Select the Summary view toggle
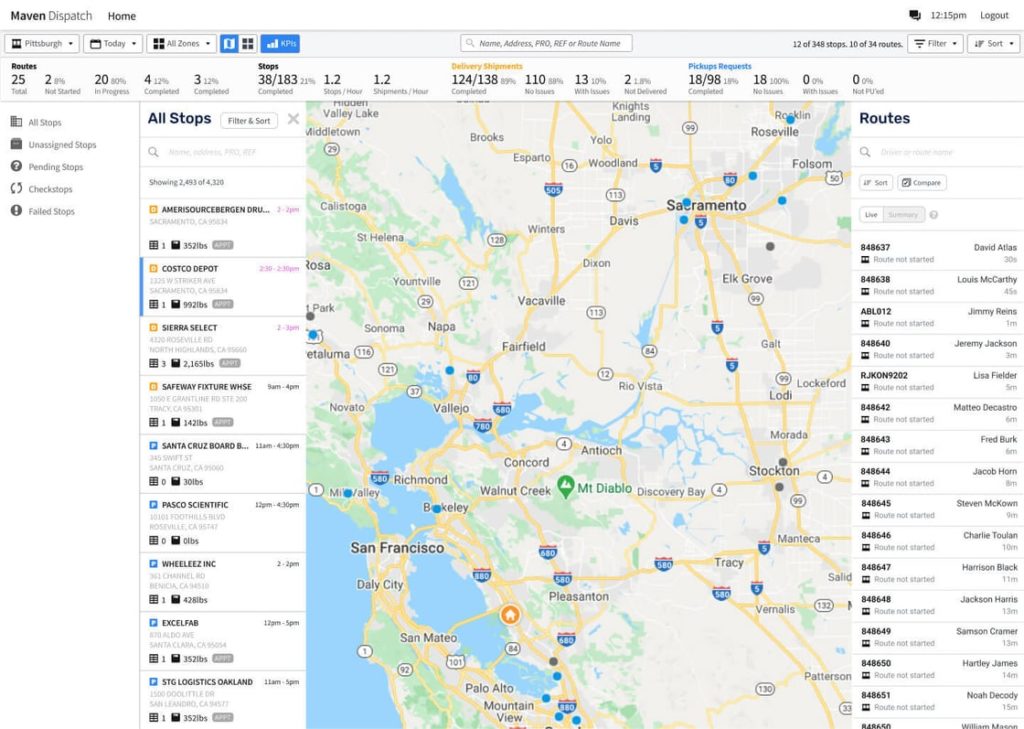Image resolution: width=1024 pixels, height=729 pixels. pyautogui.click(x=903, y=215)
